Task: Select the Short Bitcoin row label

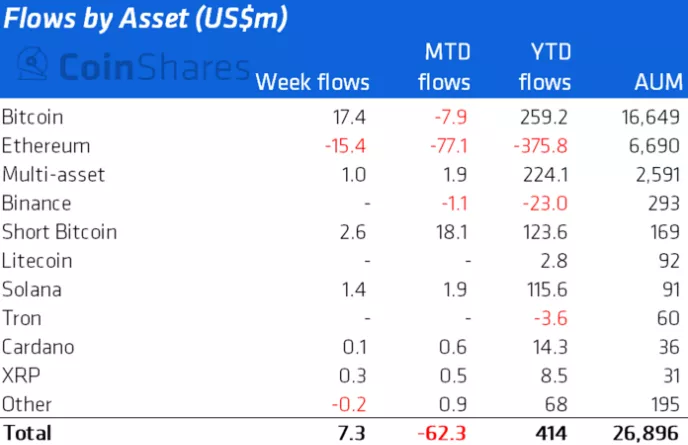Action: point(59,232)
